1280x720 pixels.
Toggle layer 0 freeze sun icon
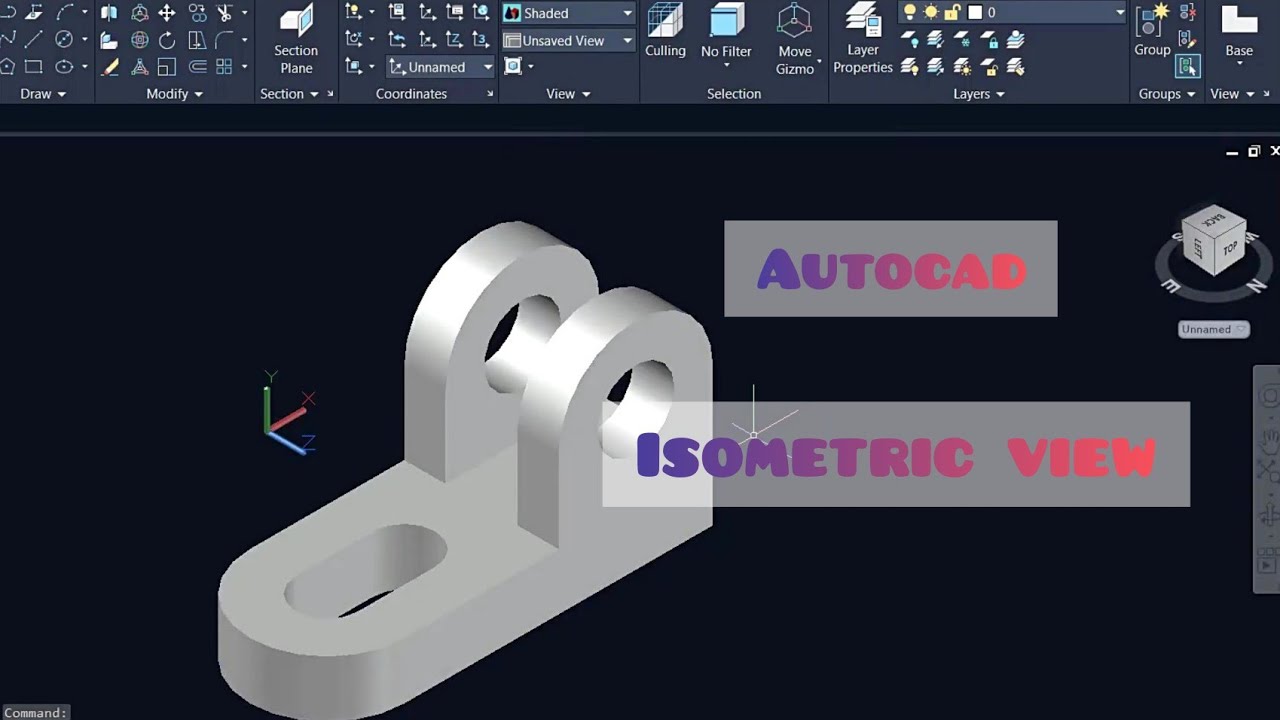click(931, 13)
